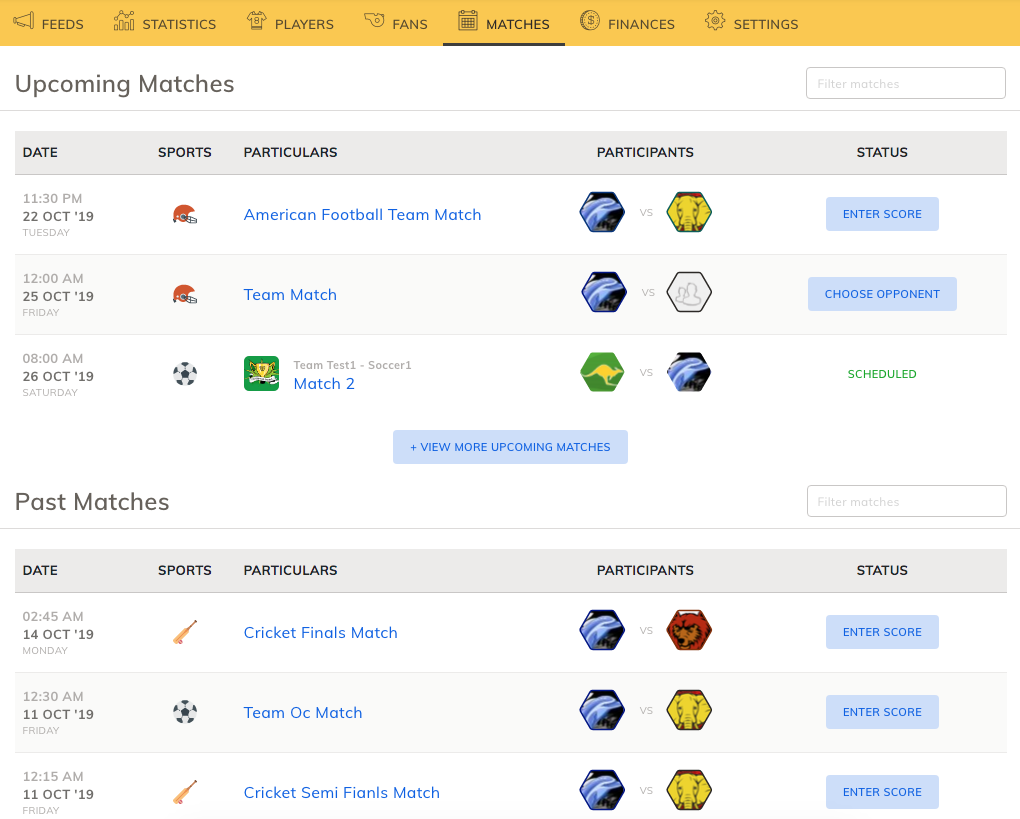Click the Fans whistle icon
1020x819 pixels.
tap(374, 20)
